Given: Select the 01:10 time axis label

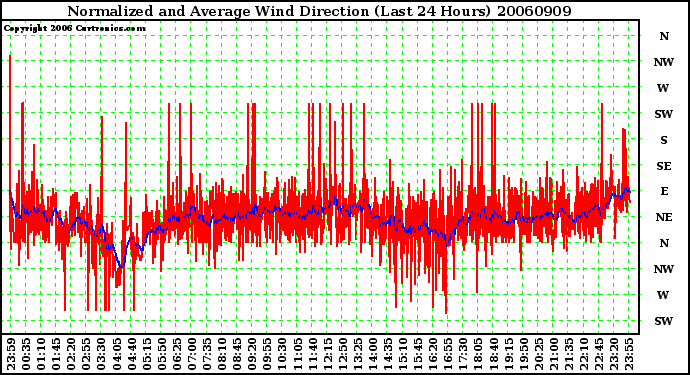Looking at the screenshot, I should coord(41,354).
